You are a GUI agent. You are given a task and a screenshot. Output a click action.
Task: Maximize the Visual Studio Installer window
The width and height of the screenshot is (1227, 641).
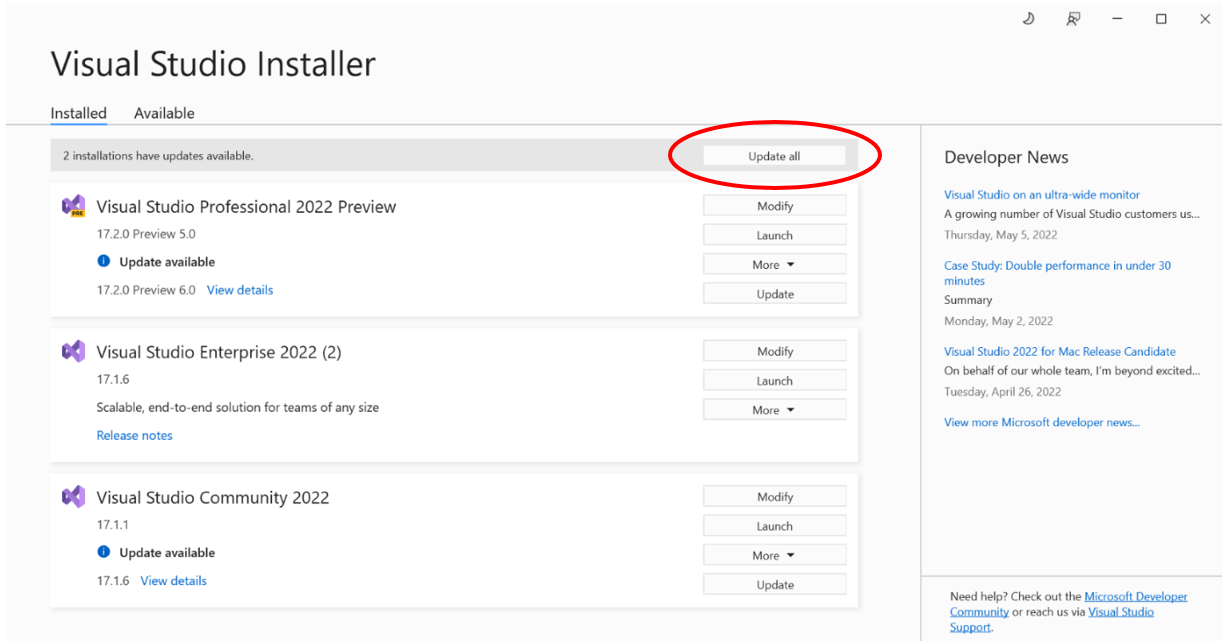click(x=1161, y=19)
